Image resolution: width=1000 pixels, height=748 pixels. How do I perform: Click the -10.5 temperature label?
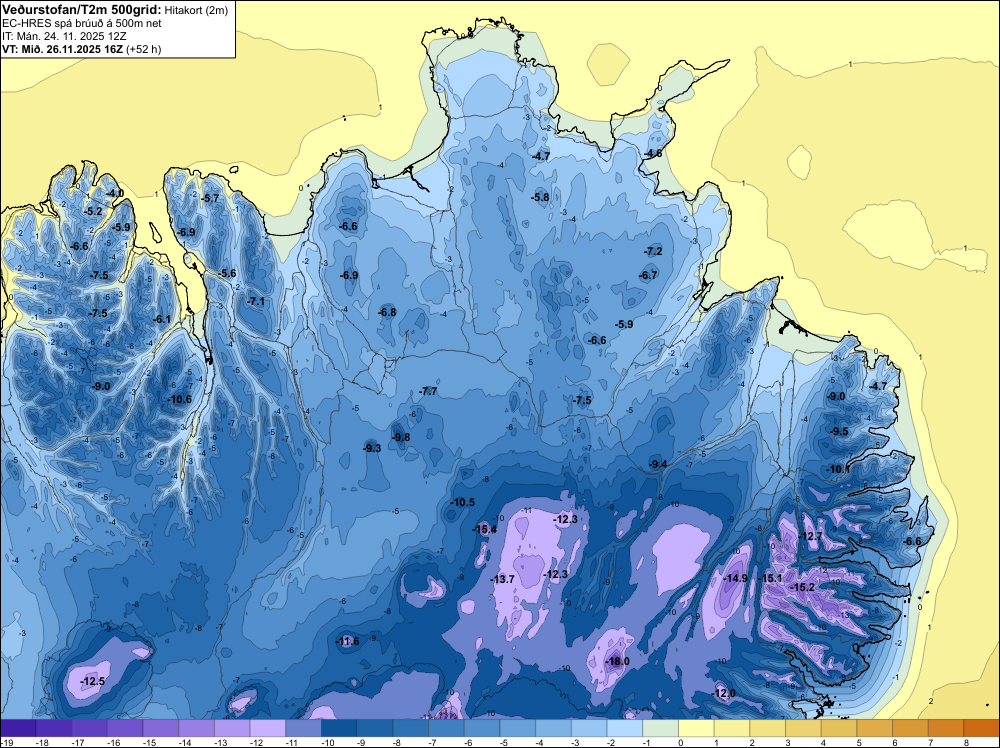pos(463,502)
